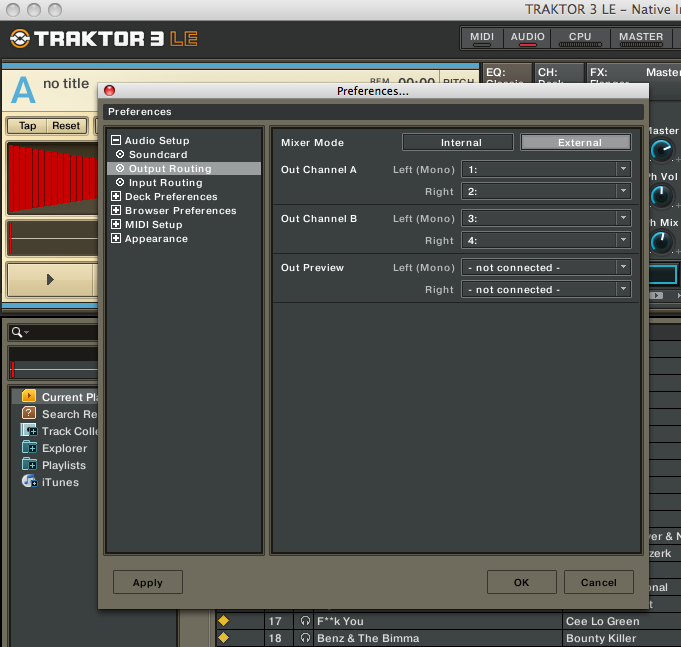This screenshot has height=647, width=681.
Task: Adjust the headphone Vol knob
Action: click(x=661, y=196)
